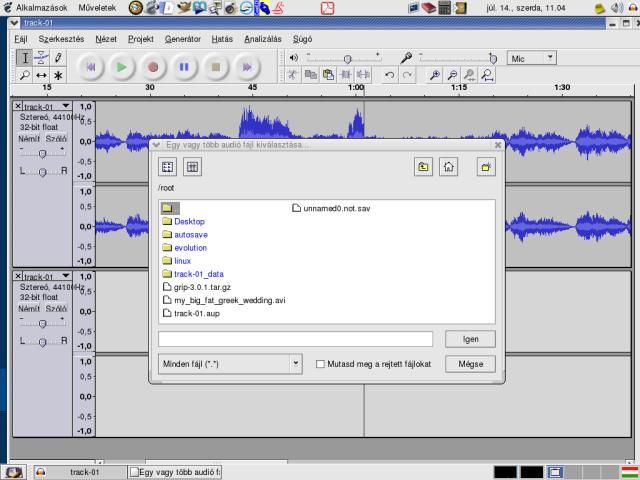Open the Szerkesztés menu
Image resolution: width=640 pixels, height=480 pixels.
click(61, 39)
